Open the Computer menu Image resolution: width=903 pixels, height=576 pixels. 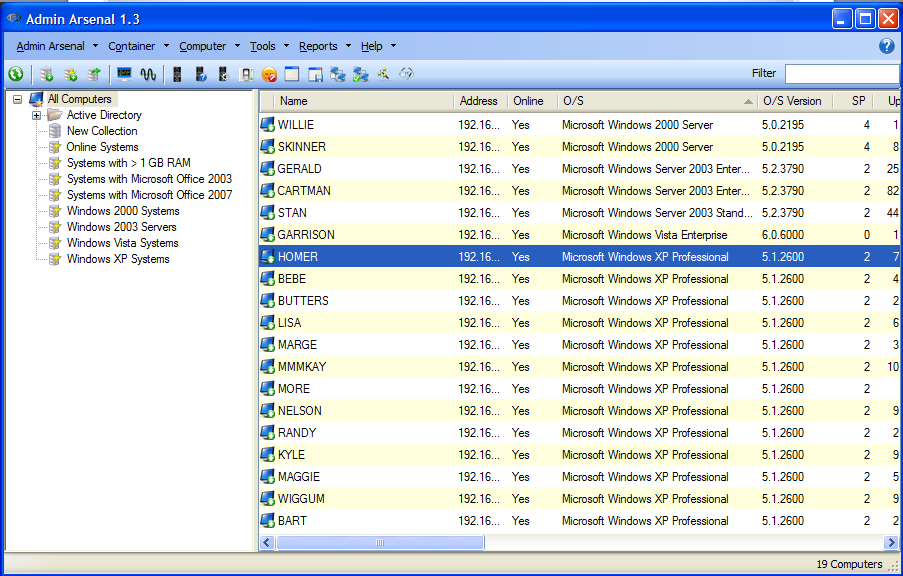point(202,46)
